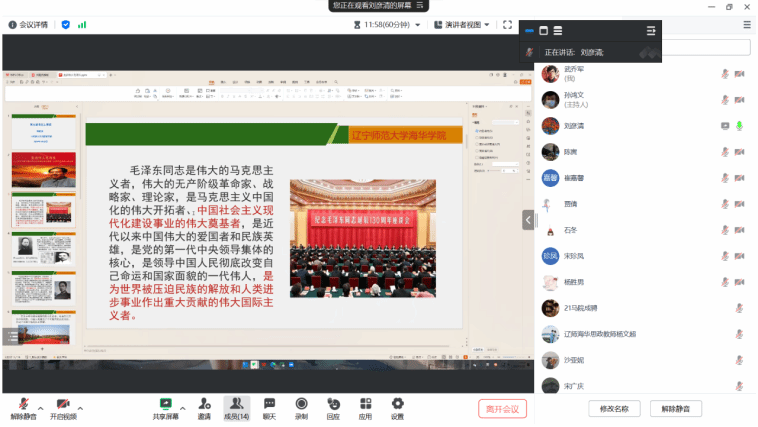Open 会议详情 meeting details
This screenshot has width=758, height=427.
(30, 24)
